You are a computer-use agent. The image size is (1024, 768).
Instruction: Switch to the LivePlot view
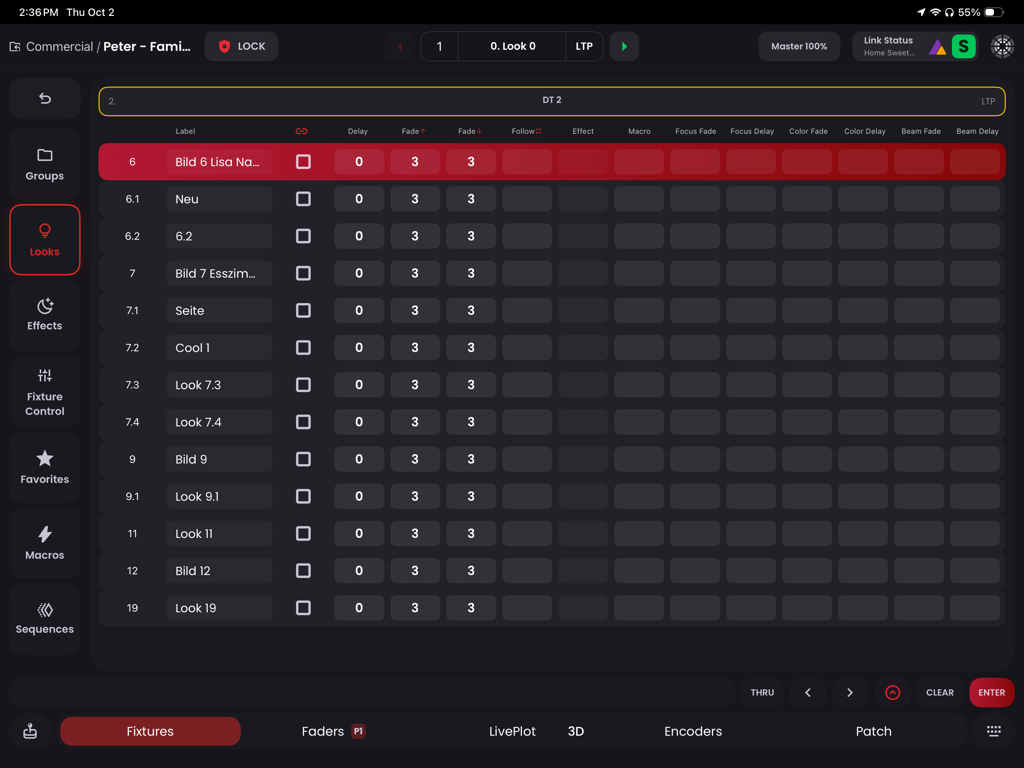(512, 731)
